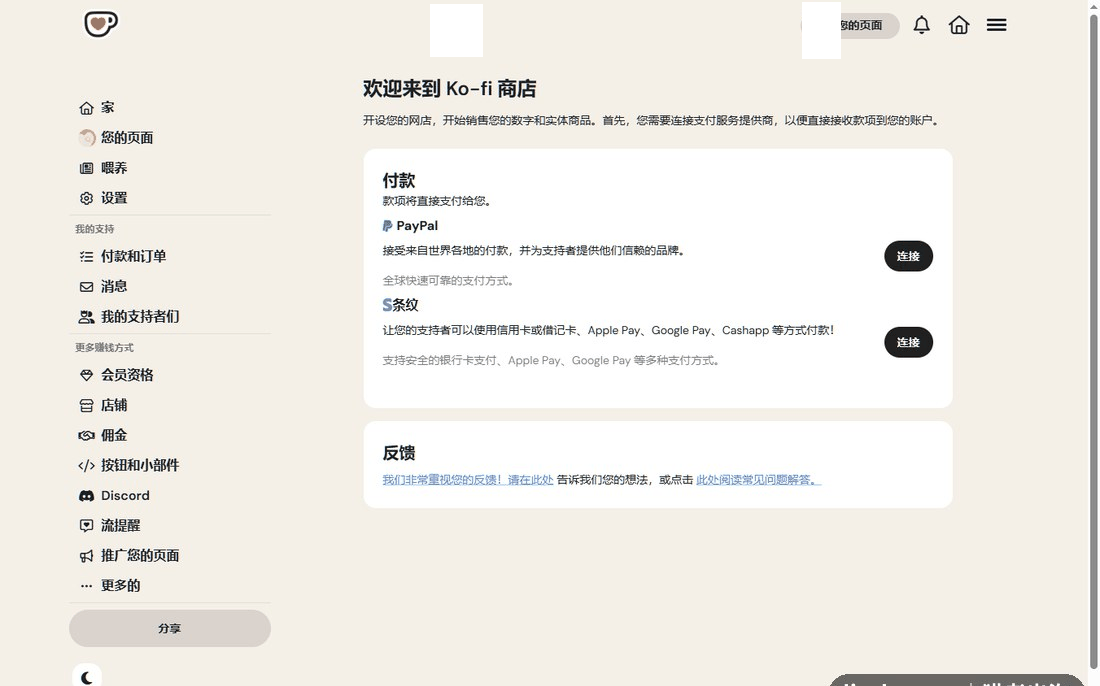Viewport: 1100px width, 686px height.
Task: Click the 喂养 label in sidebar
Action: 114,168
